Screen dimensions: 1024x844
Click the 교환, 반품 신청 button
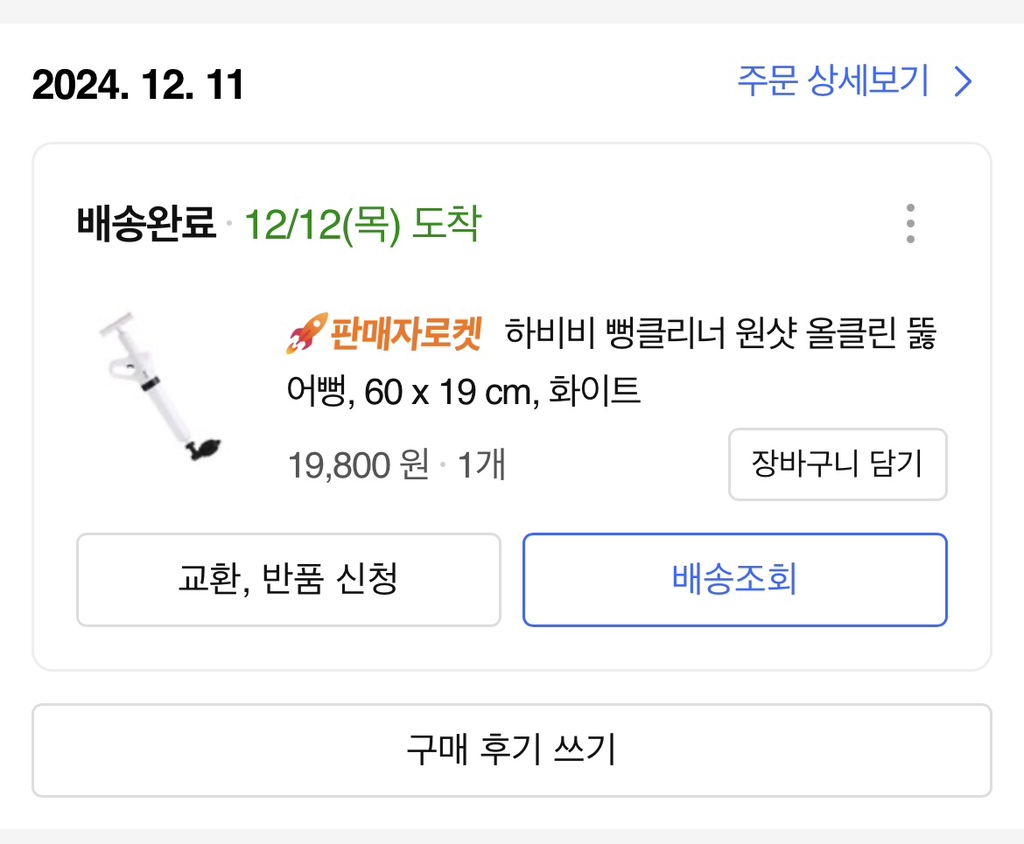click(288, 580)
